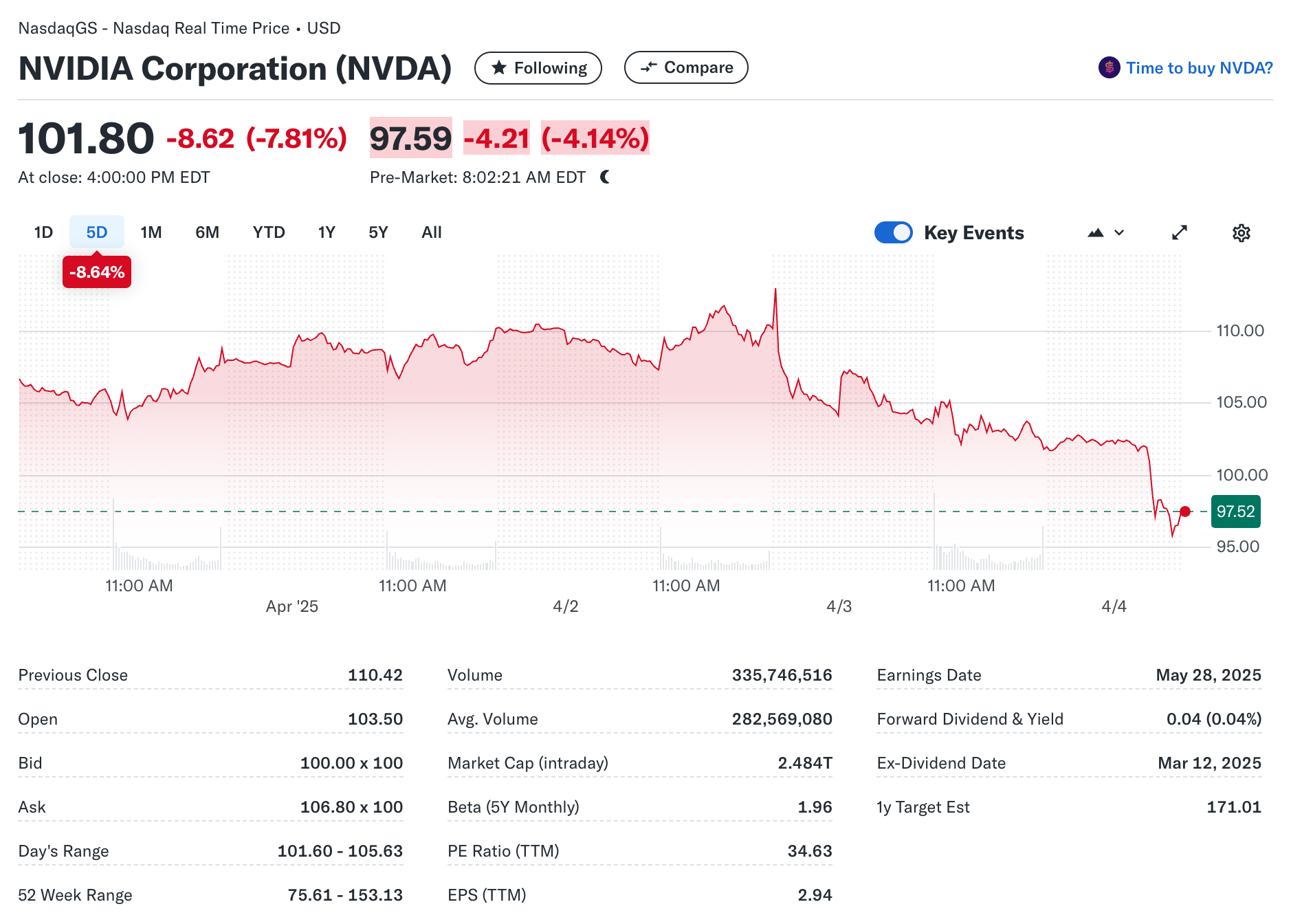The image size is (1291, 924).
Task: Select the 5Y time range tab
Action: [378, 232]
